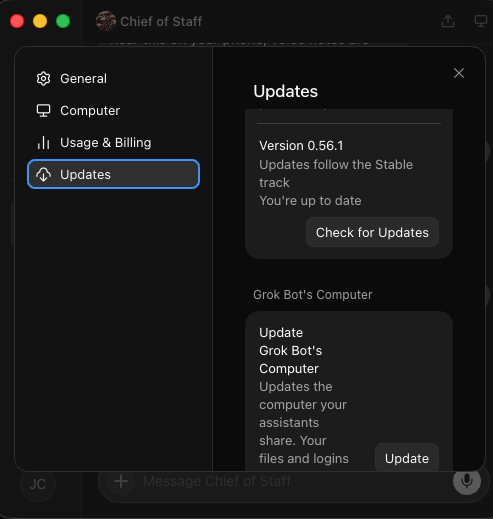Click the share icon in title bar

448,21
